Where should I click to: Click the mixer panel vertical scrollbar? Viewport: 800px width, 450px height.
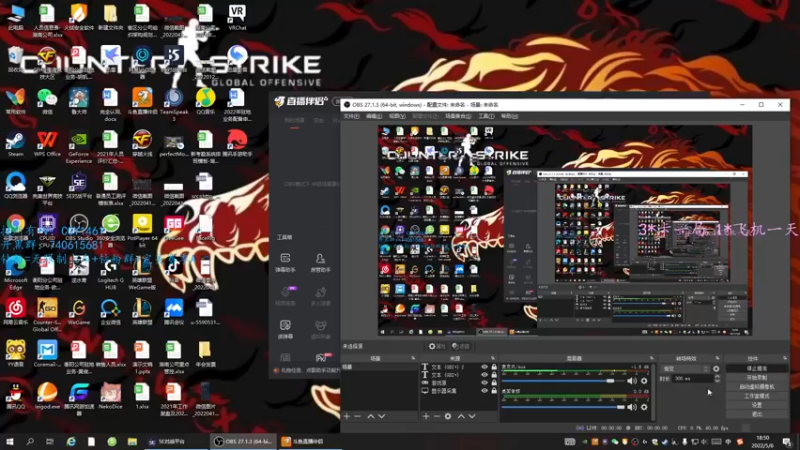(653, 392)
